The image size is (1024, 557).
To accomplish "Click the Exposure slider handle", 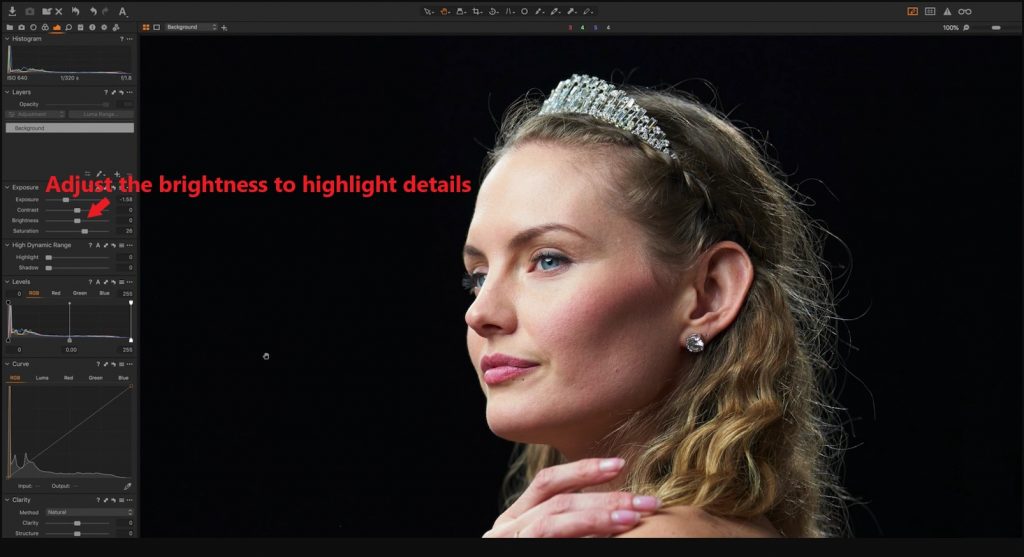I will point(66,200).
